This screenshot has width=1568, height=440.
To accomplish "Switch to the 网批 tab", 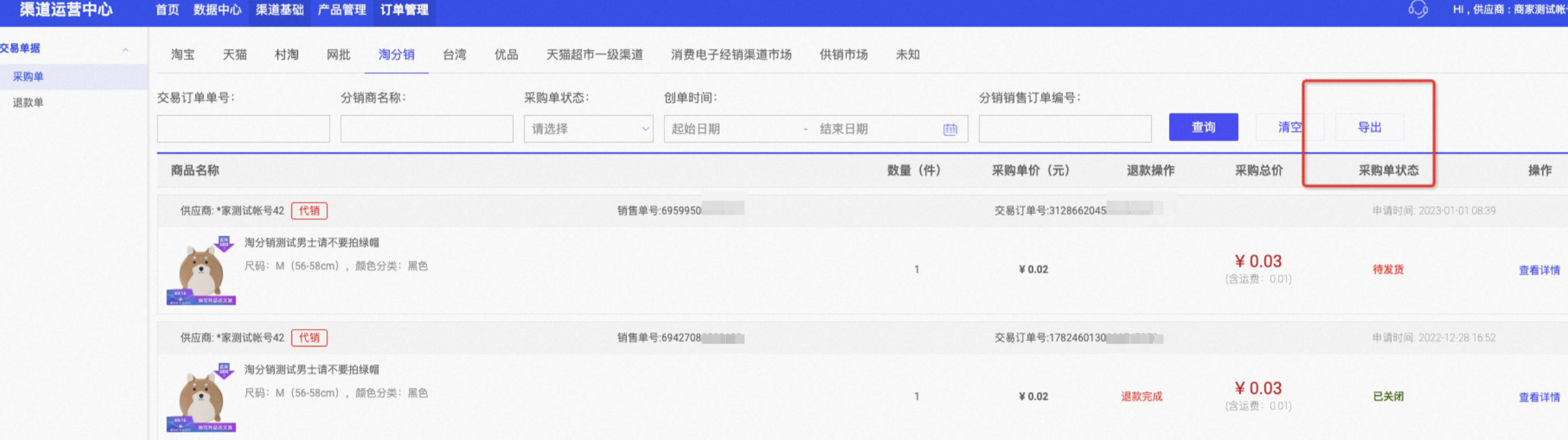I will tap(338, 55).
